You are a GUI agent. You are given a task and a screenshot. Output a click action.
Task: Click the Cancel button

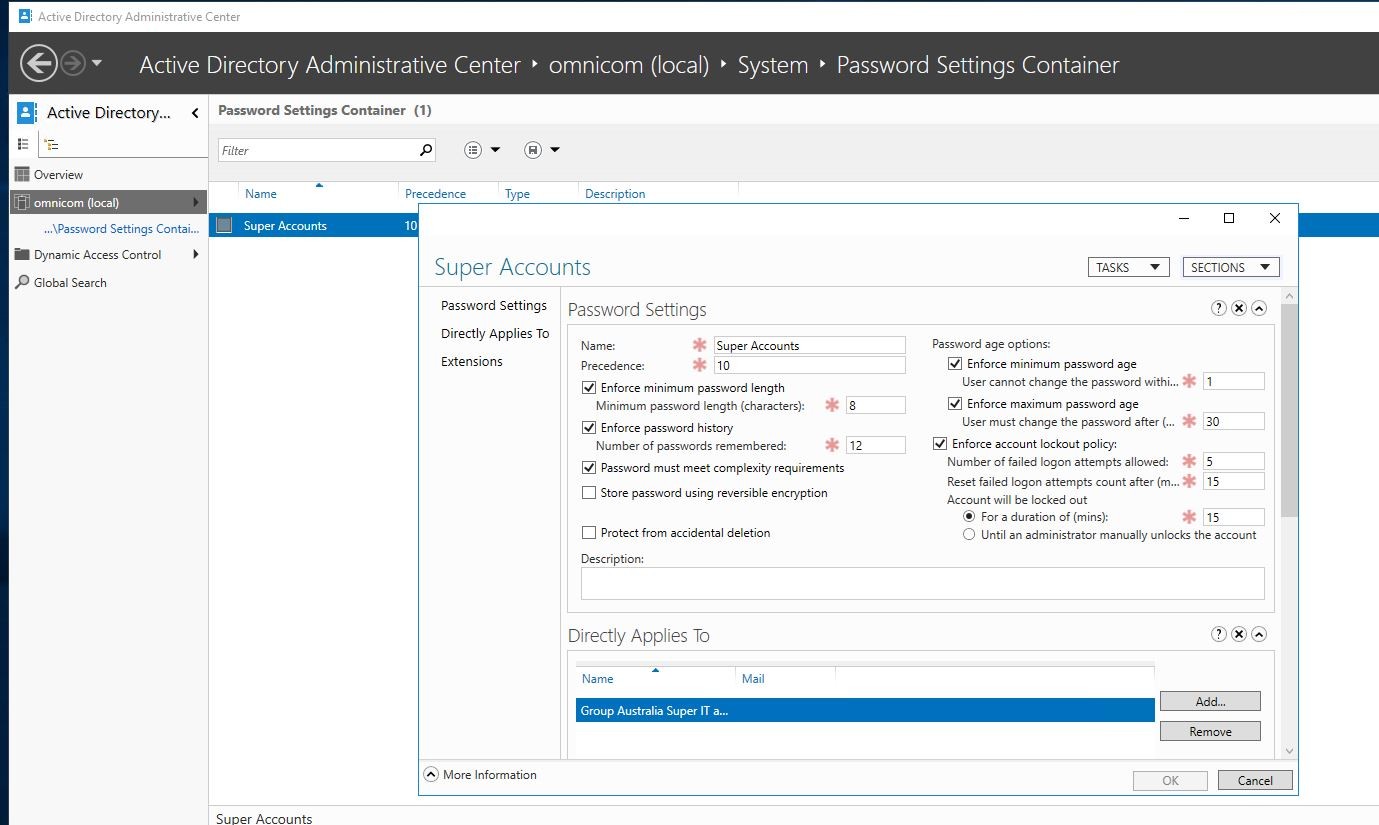tap(1255, 781)
